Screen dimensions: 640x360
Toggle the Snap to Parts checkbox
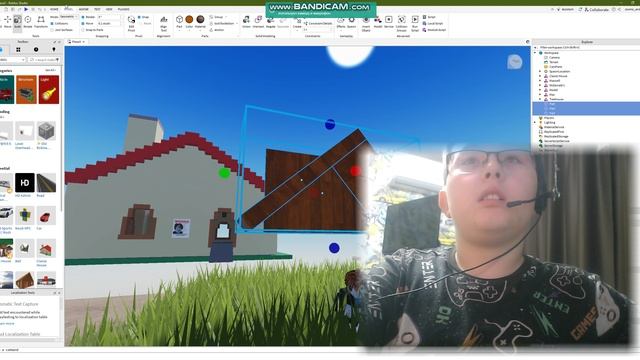coord(92,30)
